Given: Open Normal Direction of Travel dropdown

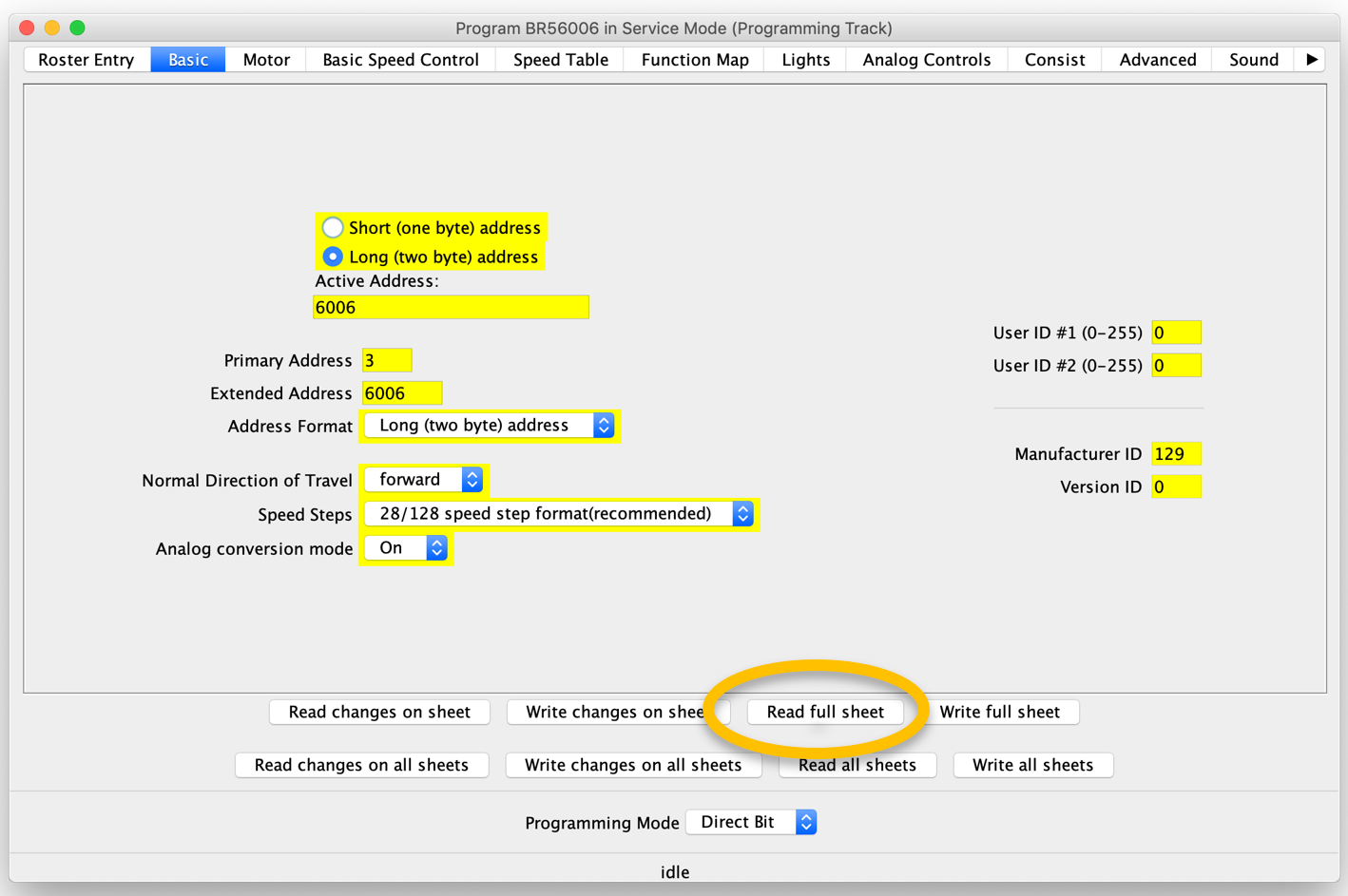Looking at the screenshot, I should [424, 480].
